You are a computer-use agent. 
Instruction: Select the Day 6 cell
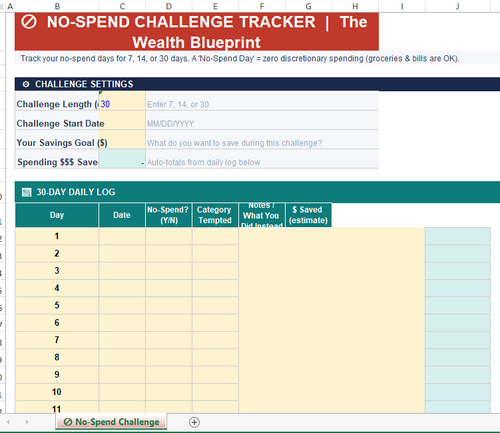coord(57,323)
